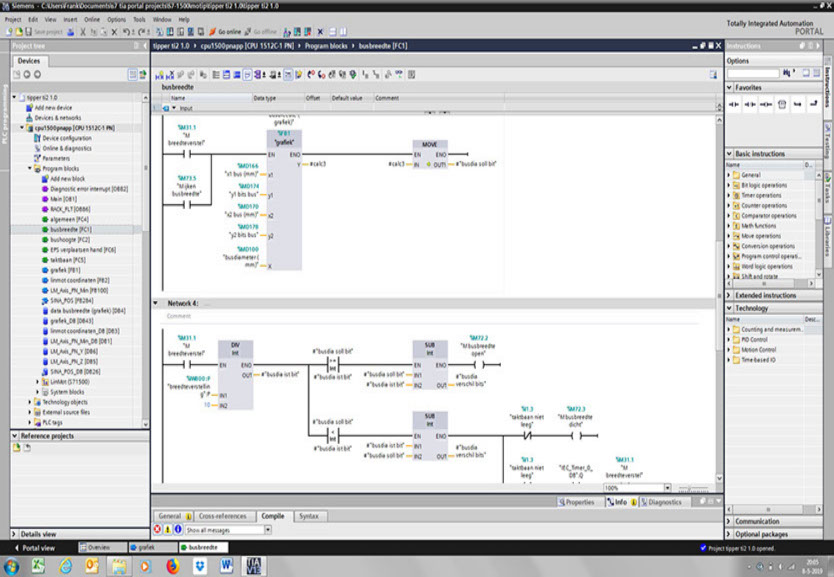Select the Math functions folder

758,225
